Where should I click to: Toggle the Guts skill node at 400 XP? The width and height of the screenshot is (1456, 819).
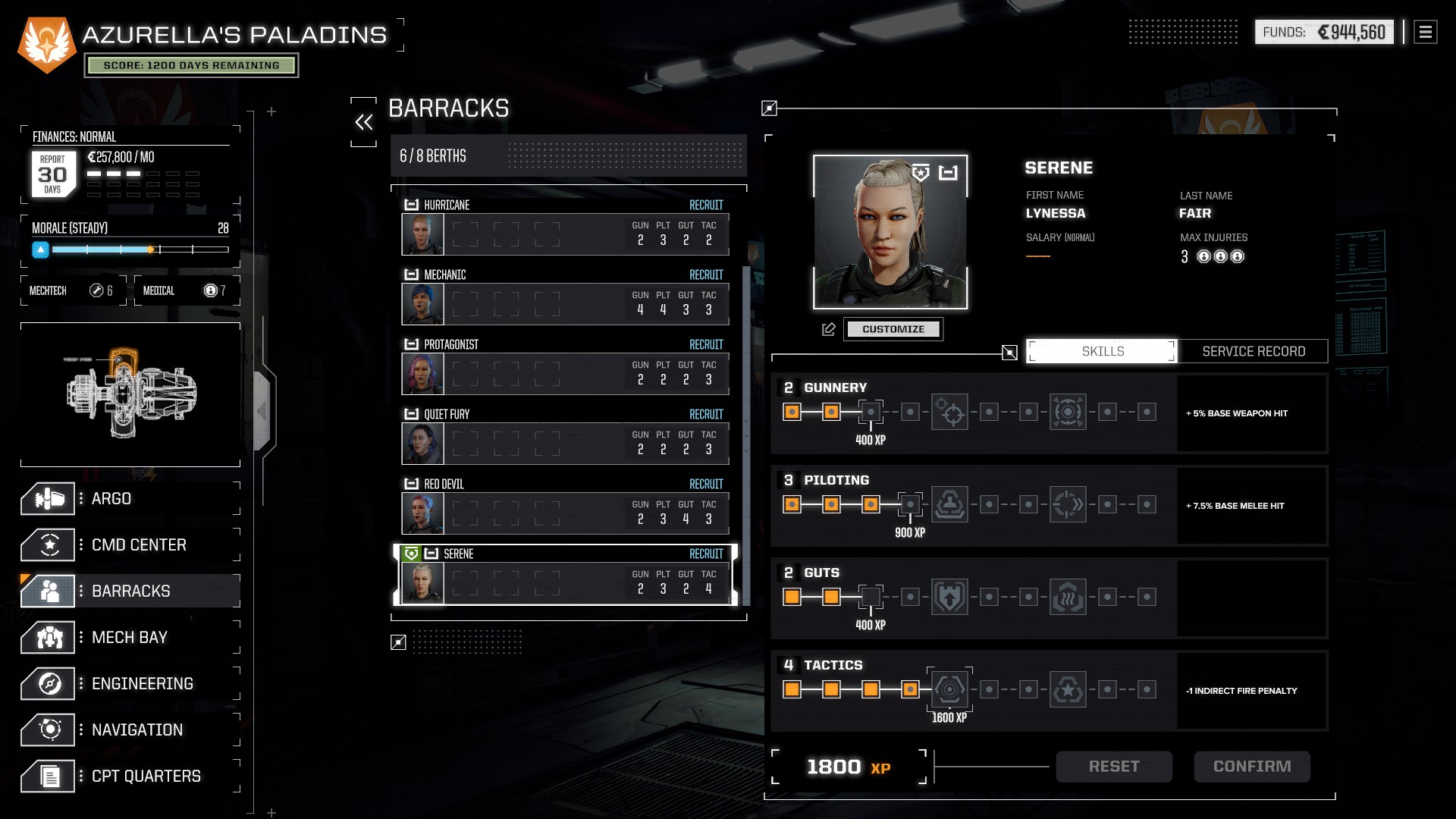(870, 597)
